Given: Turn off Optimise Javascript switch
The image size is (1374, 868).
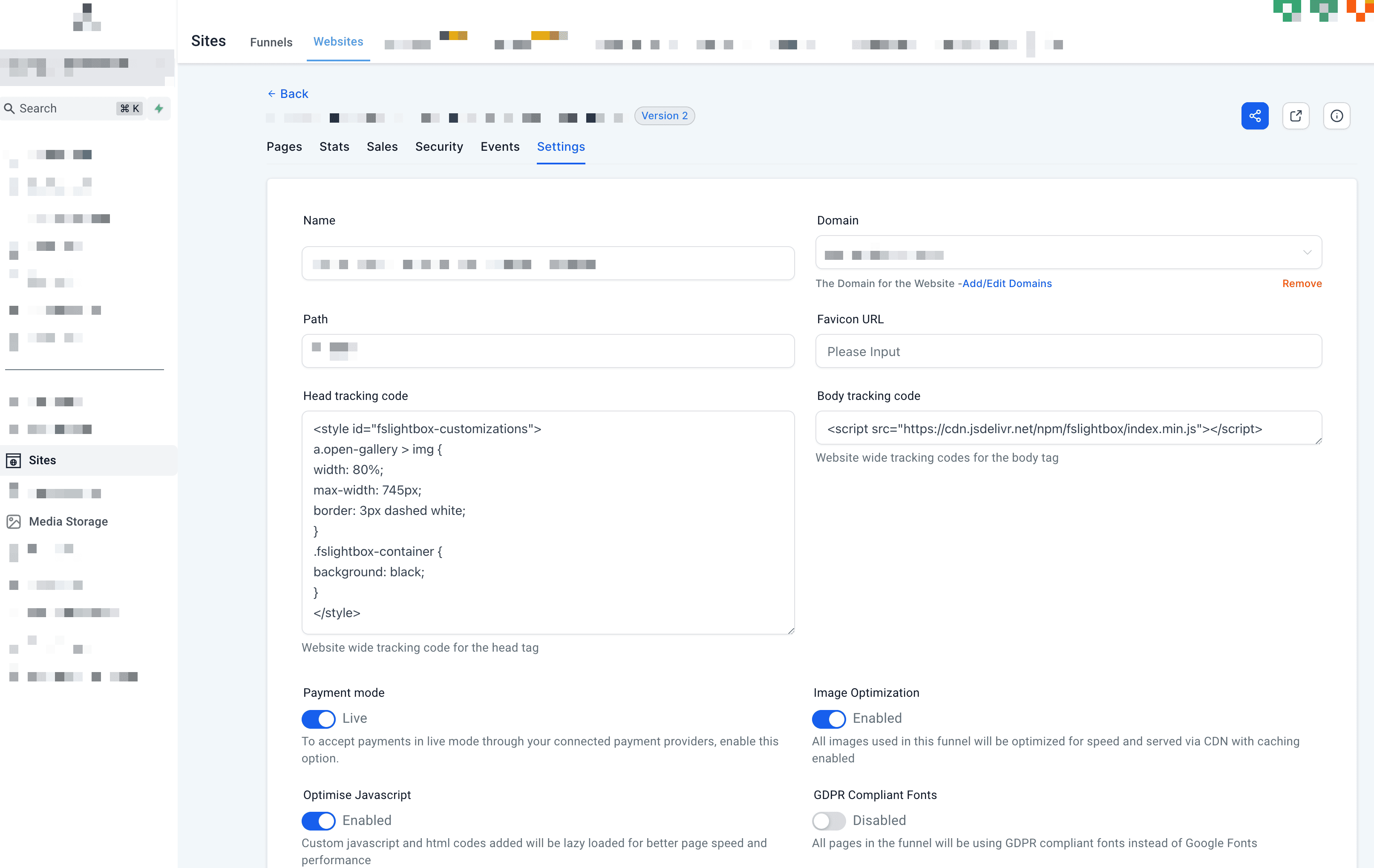Looking at the screenshot, I should pos(318,821).
